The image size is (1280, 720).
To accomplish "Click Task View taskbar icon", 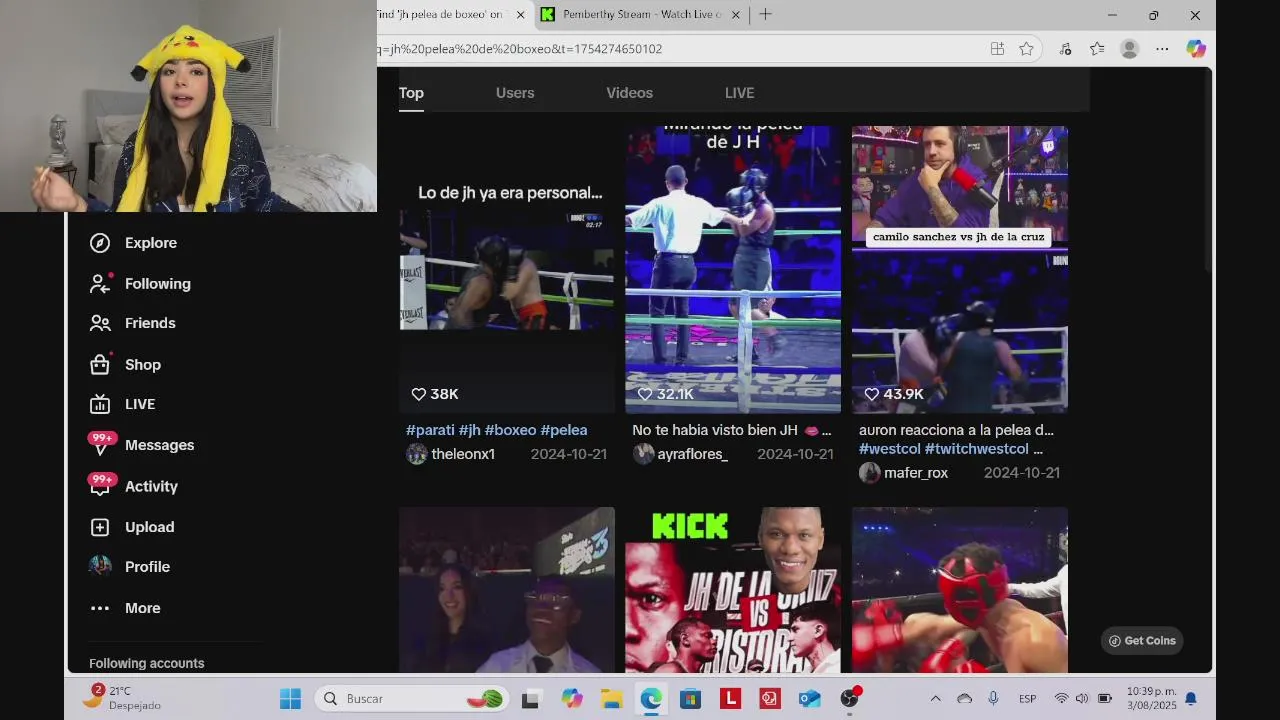I will (x=531, y=699).
